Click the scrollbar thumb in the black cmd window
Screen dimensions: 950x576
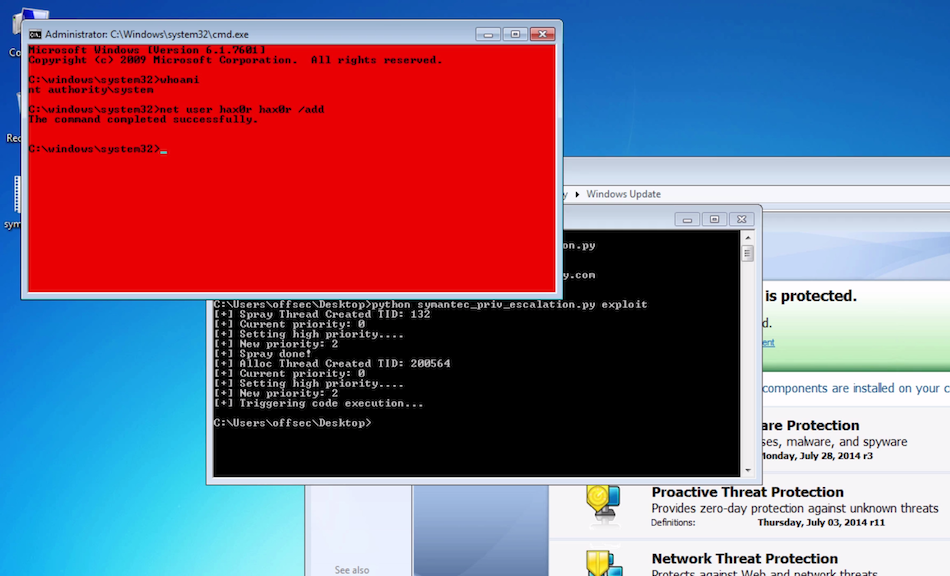748,254
